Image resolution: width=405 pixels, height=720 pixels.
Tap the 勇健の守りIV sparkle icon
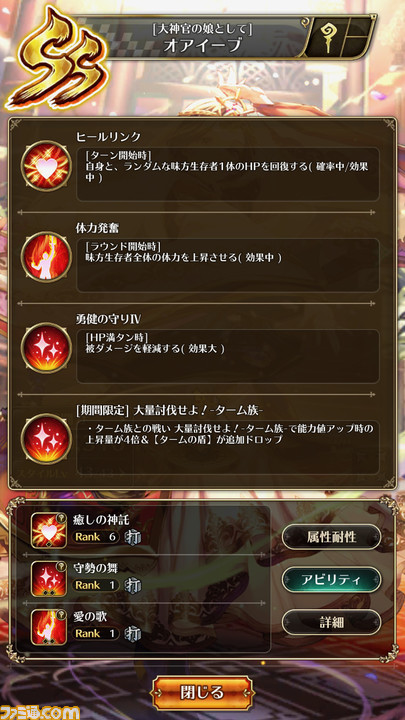45,348
